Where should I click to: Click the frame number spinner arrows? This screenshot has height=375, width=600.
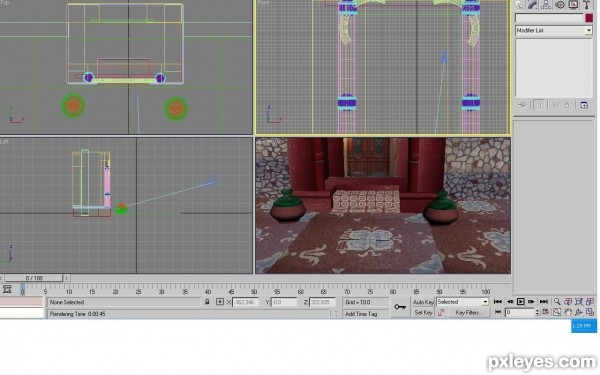[x=537, y=312]
